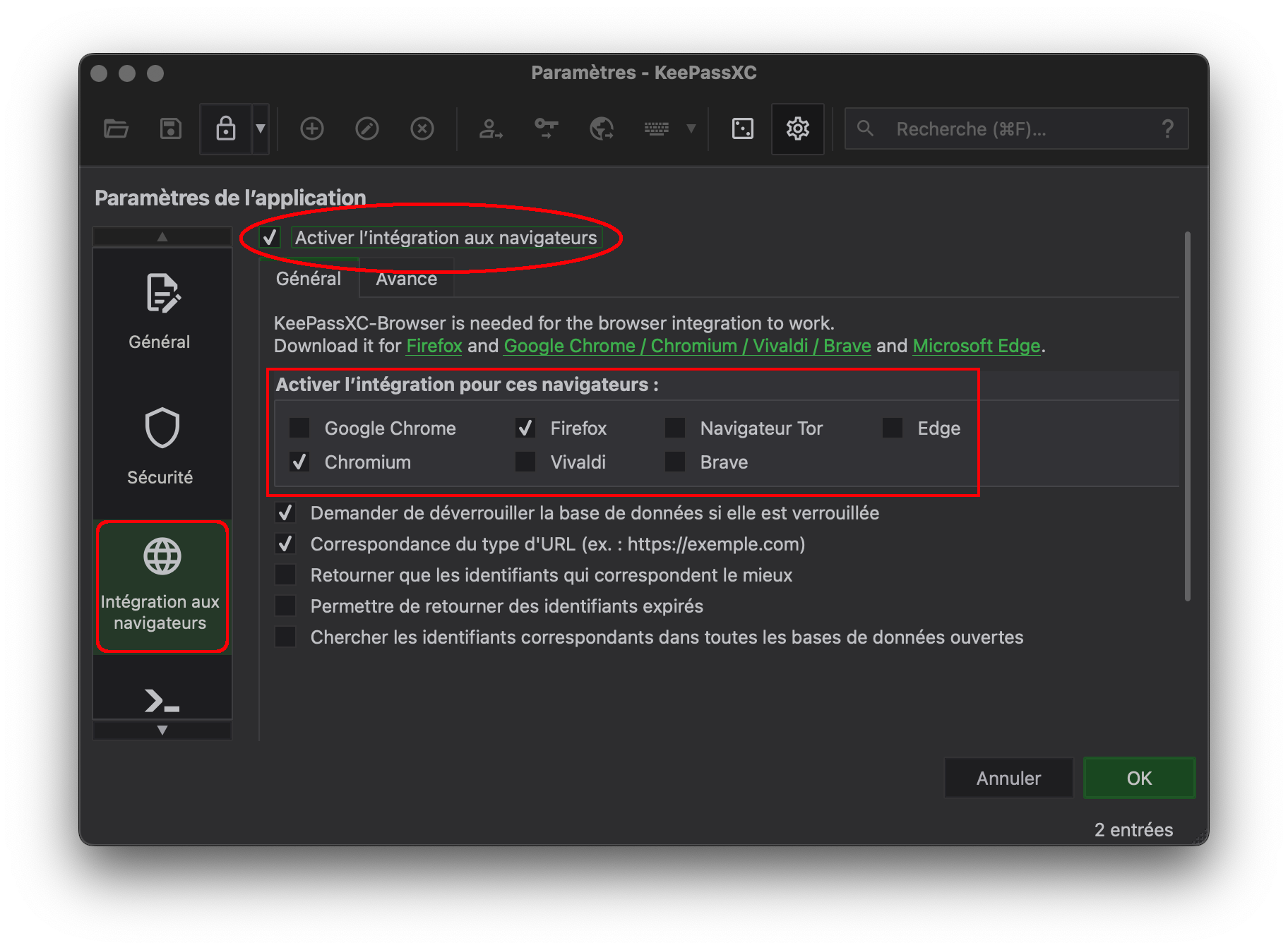This screenshot has width=1288, height=950.
Task: Click the settings panel vertical scrollbar
Action: [1188, 416]
